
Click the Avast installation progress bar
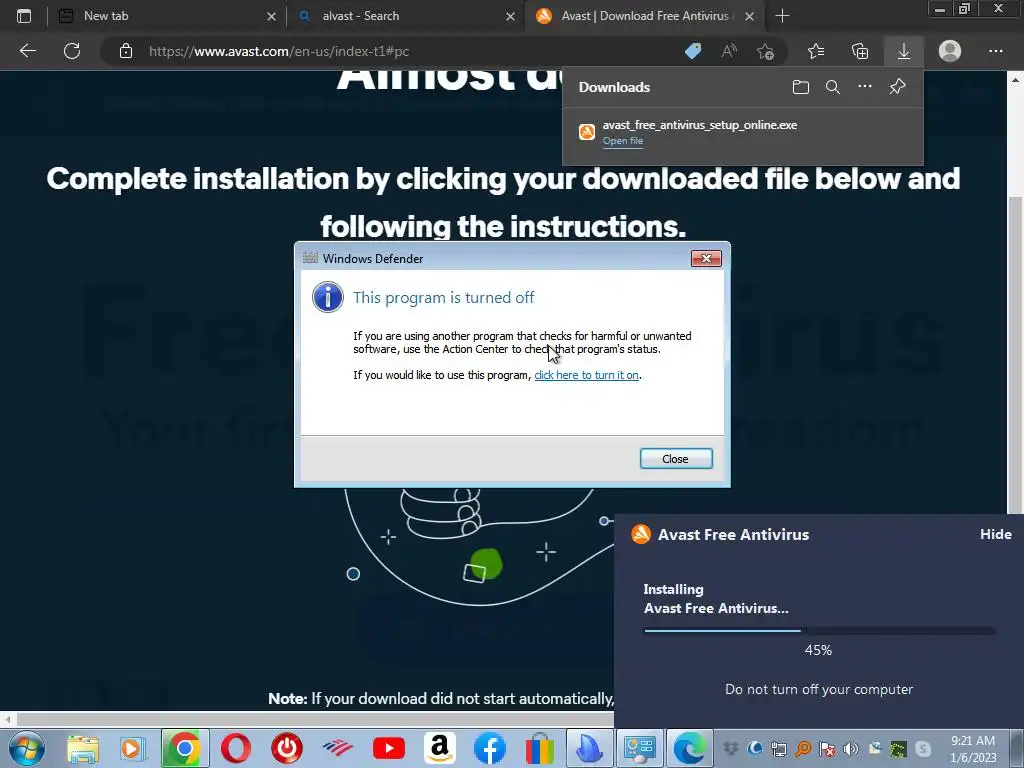(819, 631)
